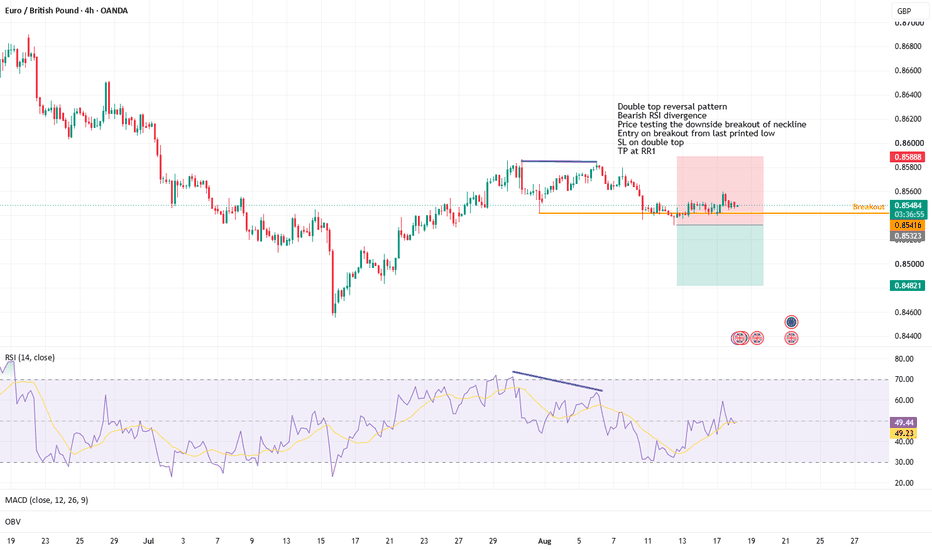Open the middle UK flag economic event icon
Screen dimensions: 932x550
tap(757, 338)
